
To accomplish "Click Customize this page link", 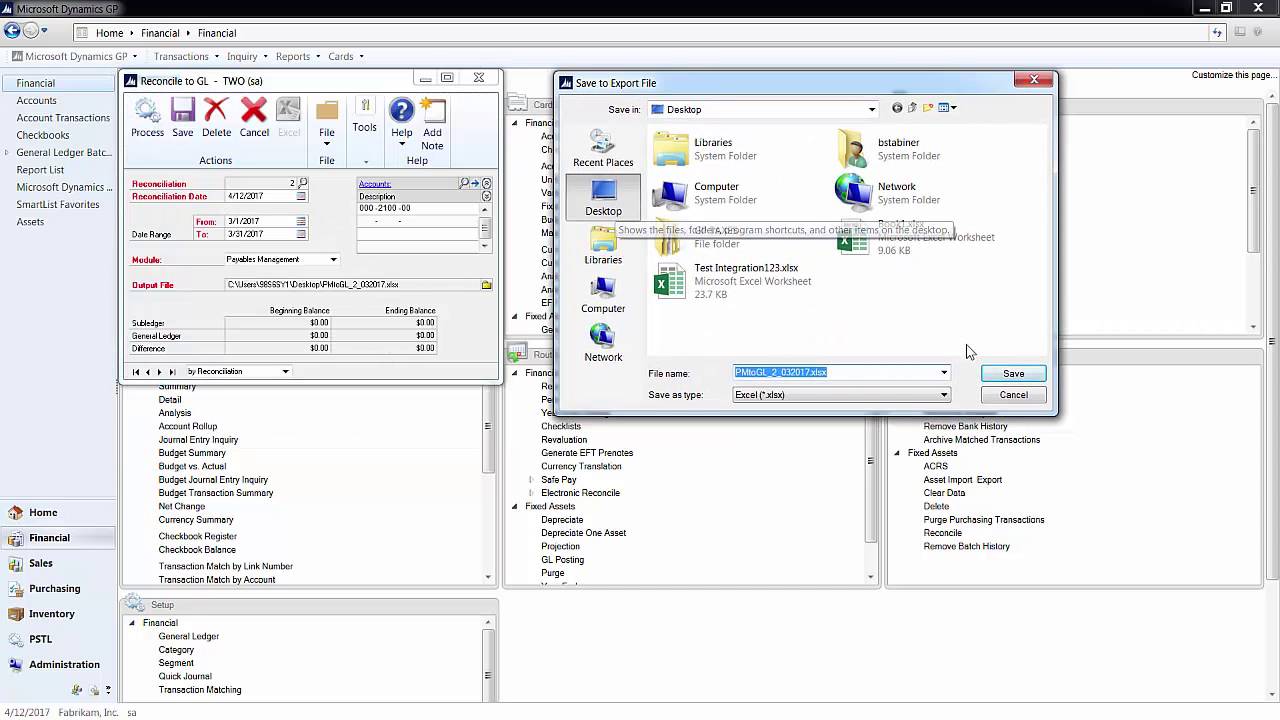I will click(x=1233, y=76).
